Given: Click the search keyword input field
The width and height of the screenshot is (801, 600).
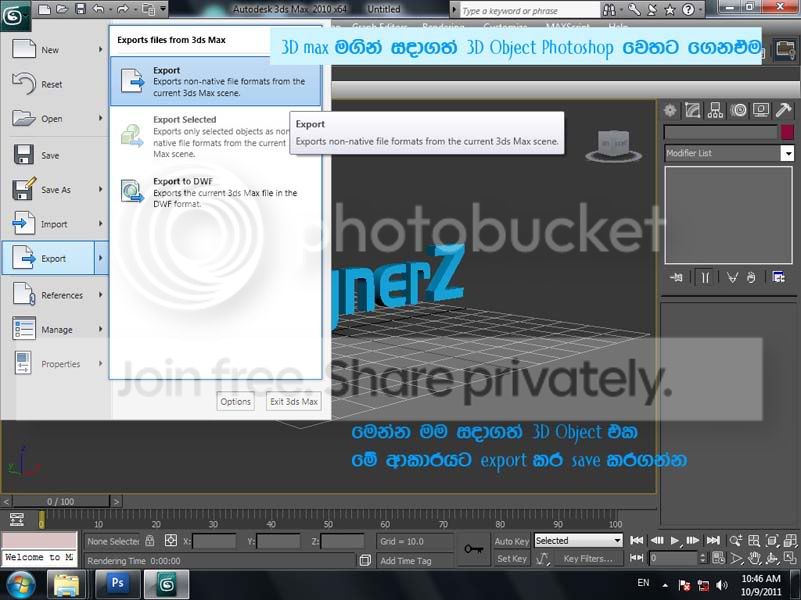Looking at the screenshot, I should (529, 10).
